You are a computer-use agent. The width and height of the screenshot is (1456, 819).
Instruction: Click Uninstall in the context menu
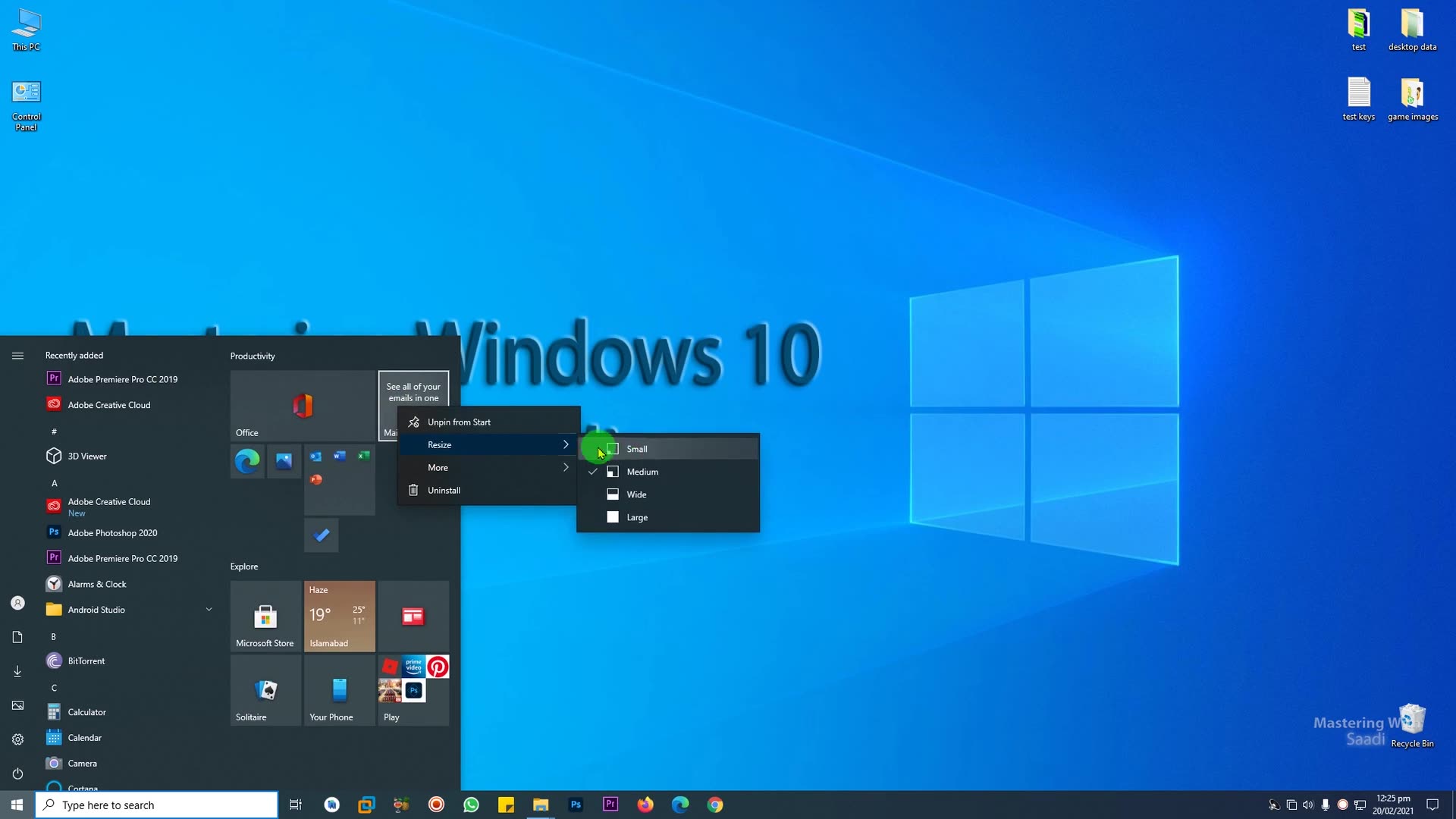coord(444,490)
